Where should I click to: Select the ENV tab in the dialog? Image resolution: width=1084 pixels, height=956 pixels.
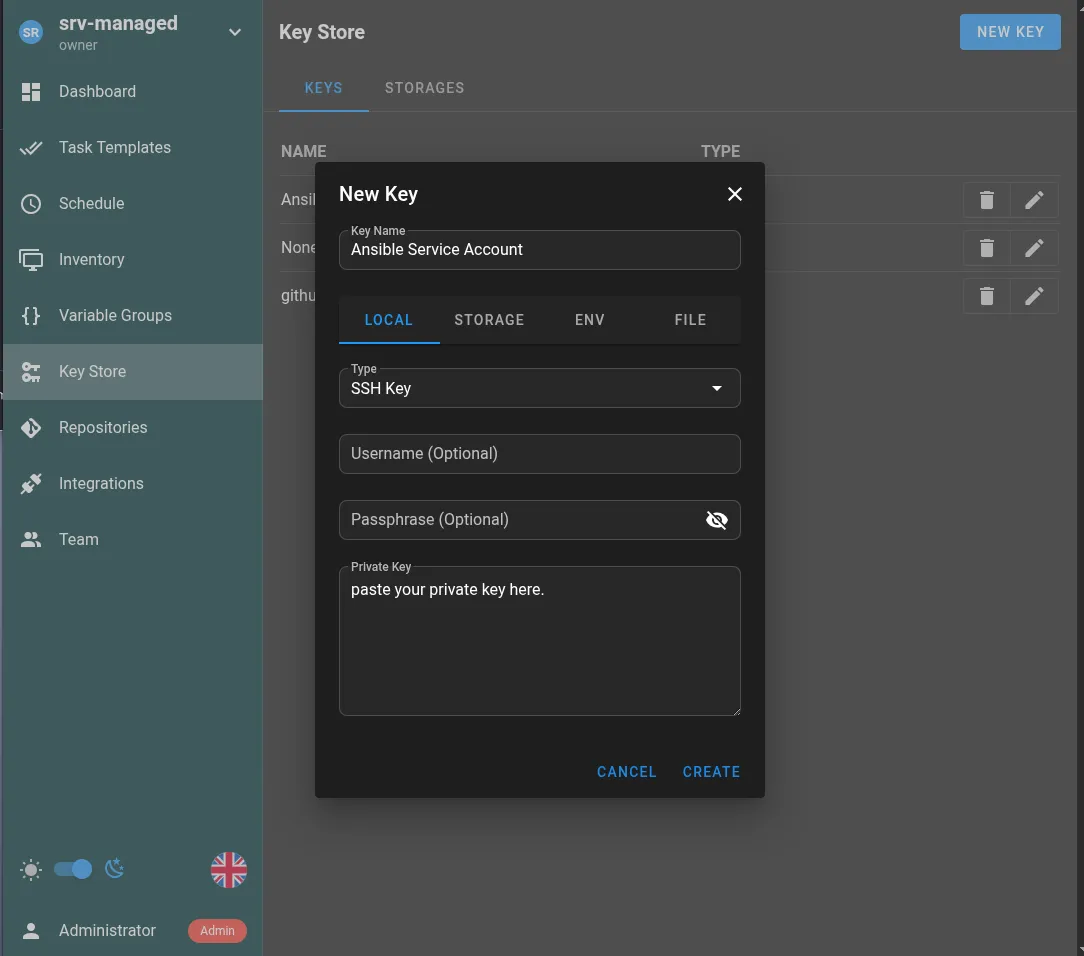pos(589,320)
